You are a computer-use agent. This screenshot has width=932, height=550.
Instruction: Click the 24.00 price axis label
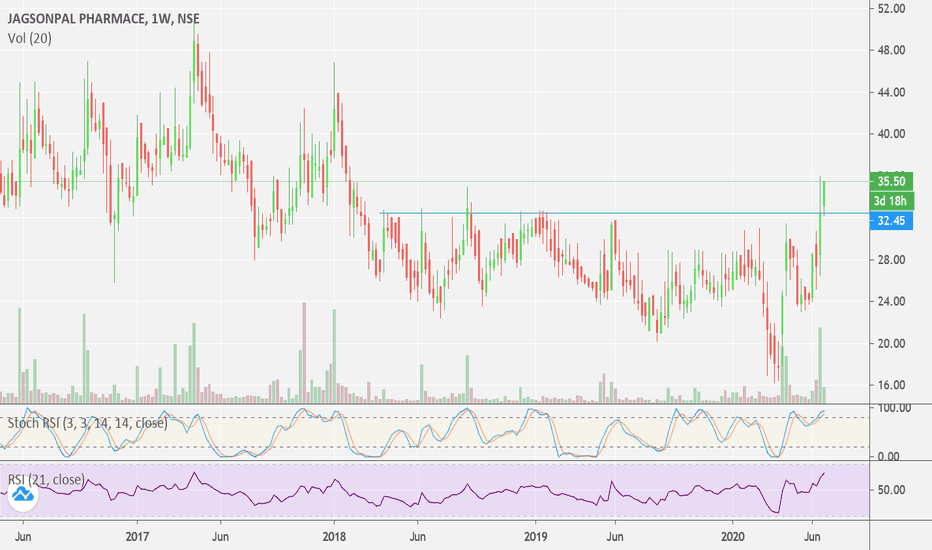click(x=891, y=301)
